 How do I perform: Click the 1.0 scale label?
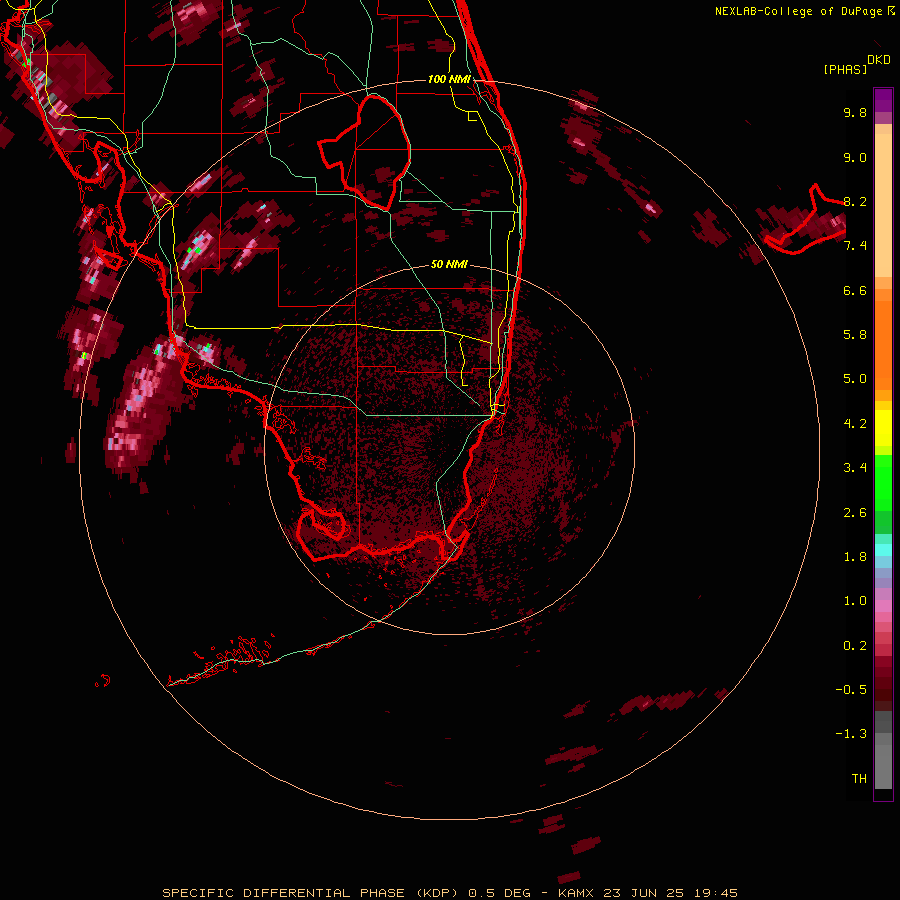(x=855, y=601)
